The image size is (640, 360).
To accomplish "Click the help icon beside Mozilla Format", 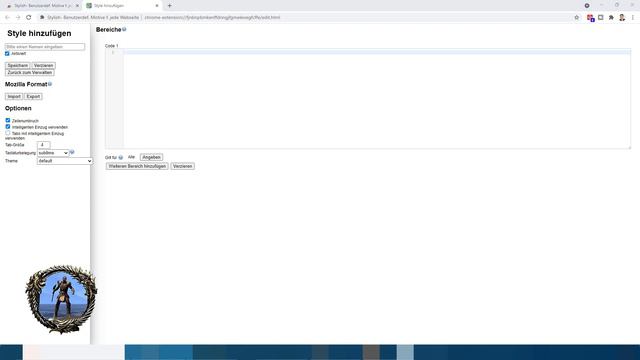I will (x=50, y=84).
